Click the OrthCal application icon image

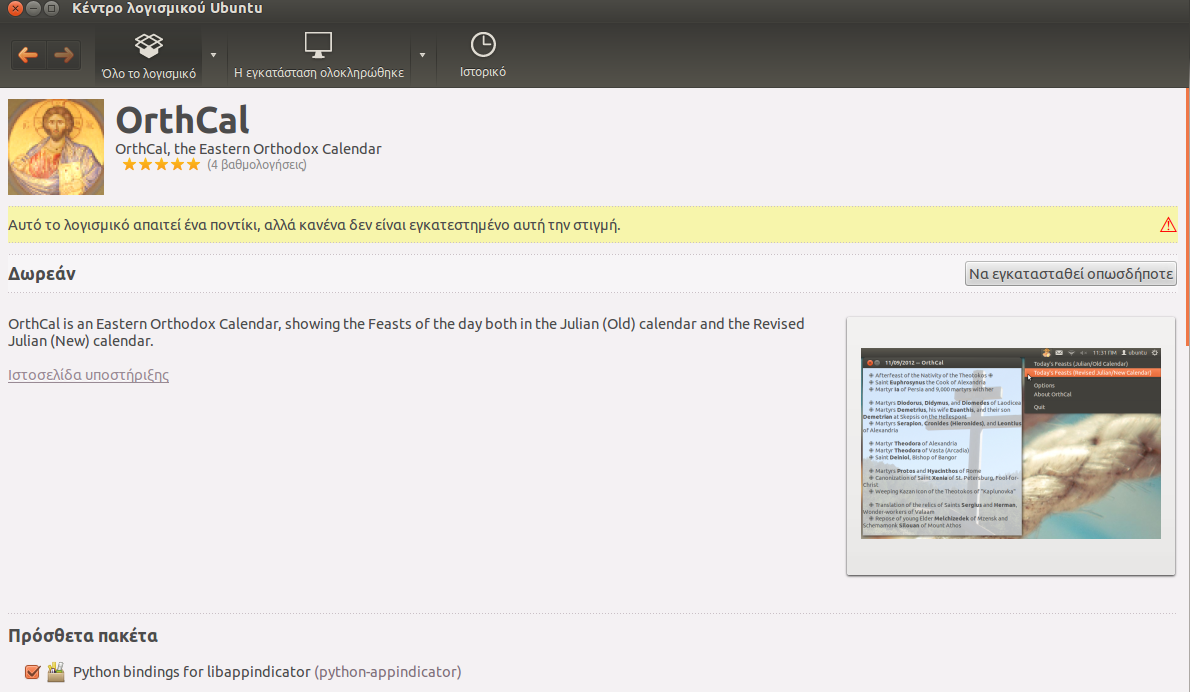[56, 147]
